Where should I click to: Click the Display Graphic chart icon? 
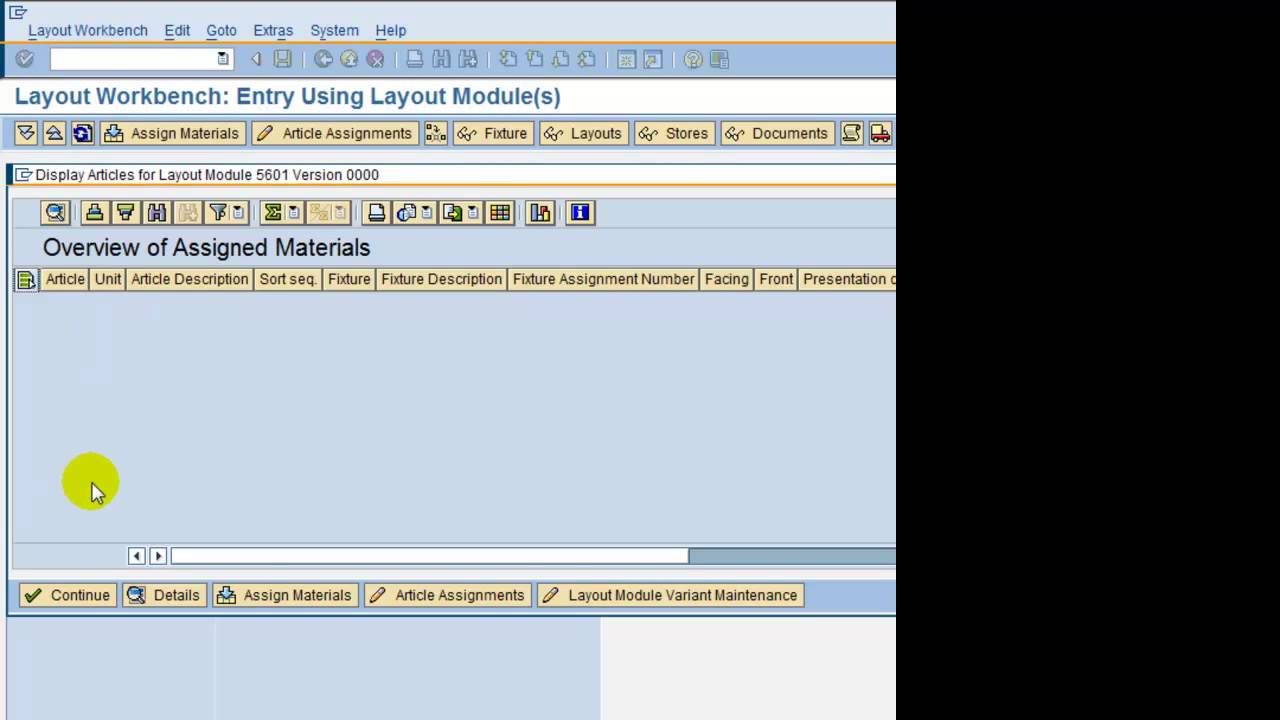pyautogui.click(x=540, y=212)
